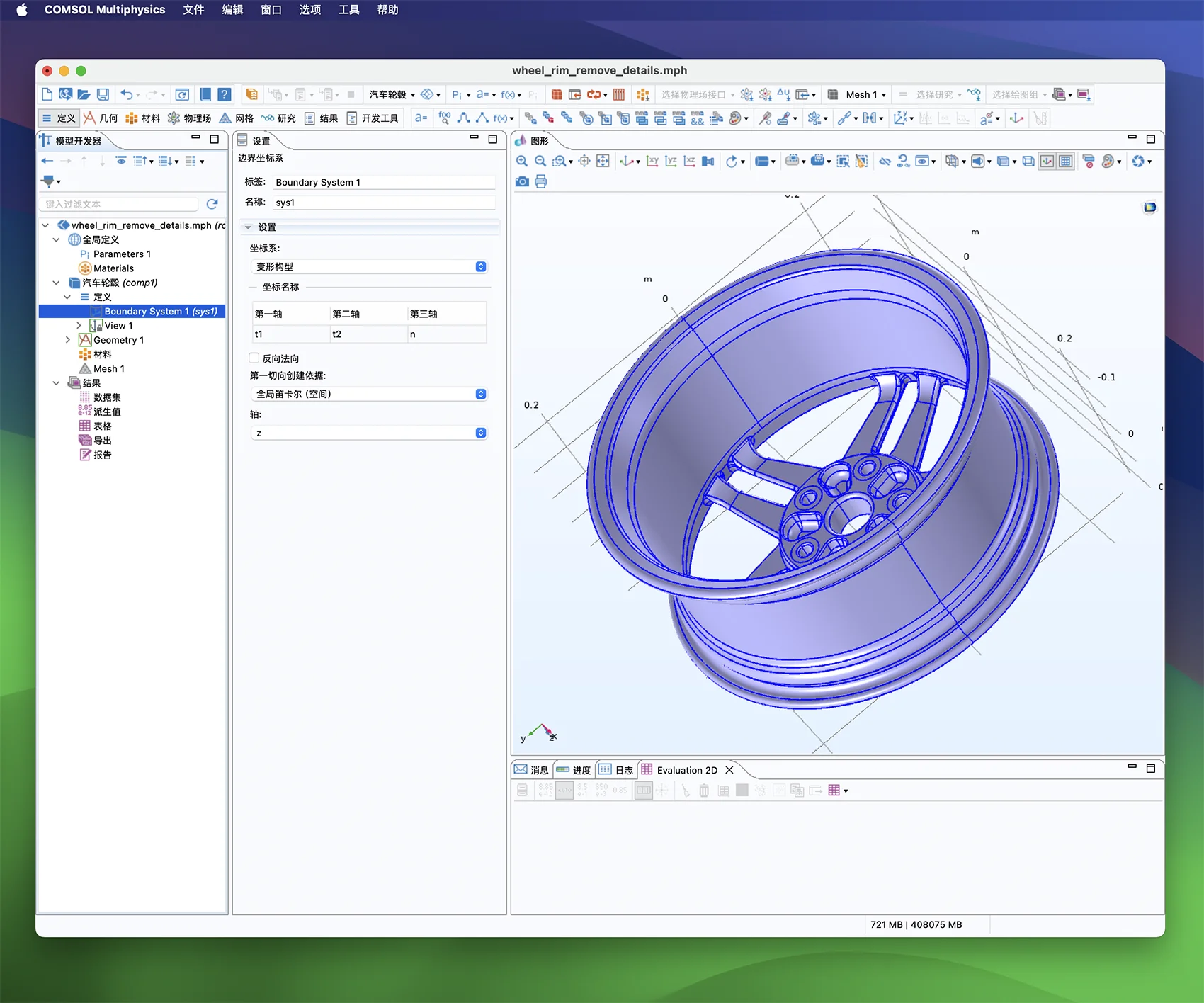Open the 全局笛卡尔 (空间) dropdown
This screenshot has width=1204, height=1003.
pyautogui.click(x=369, y=394)
